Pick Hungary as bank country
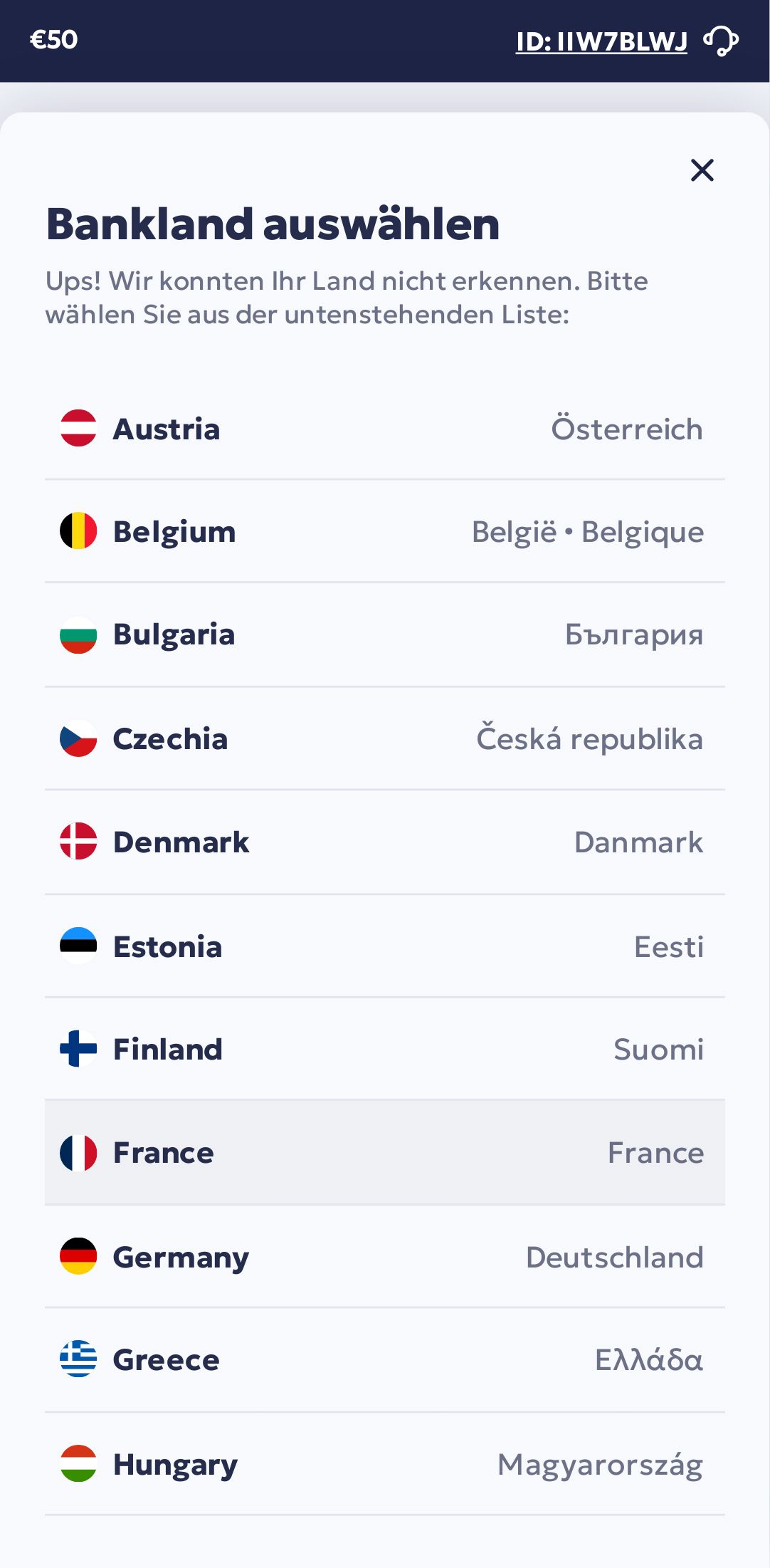This screenshot has width=770, height=1568. pyautogui.click(x=384, y=1464)
